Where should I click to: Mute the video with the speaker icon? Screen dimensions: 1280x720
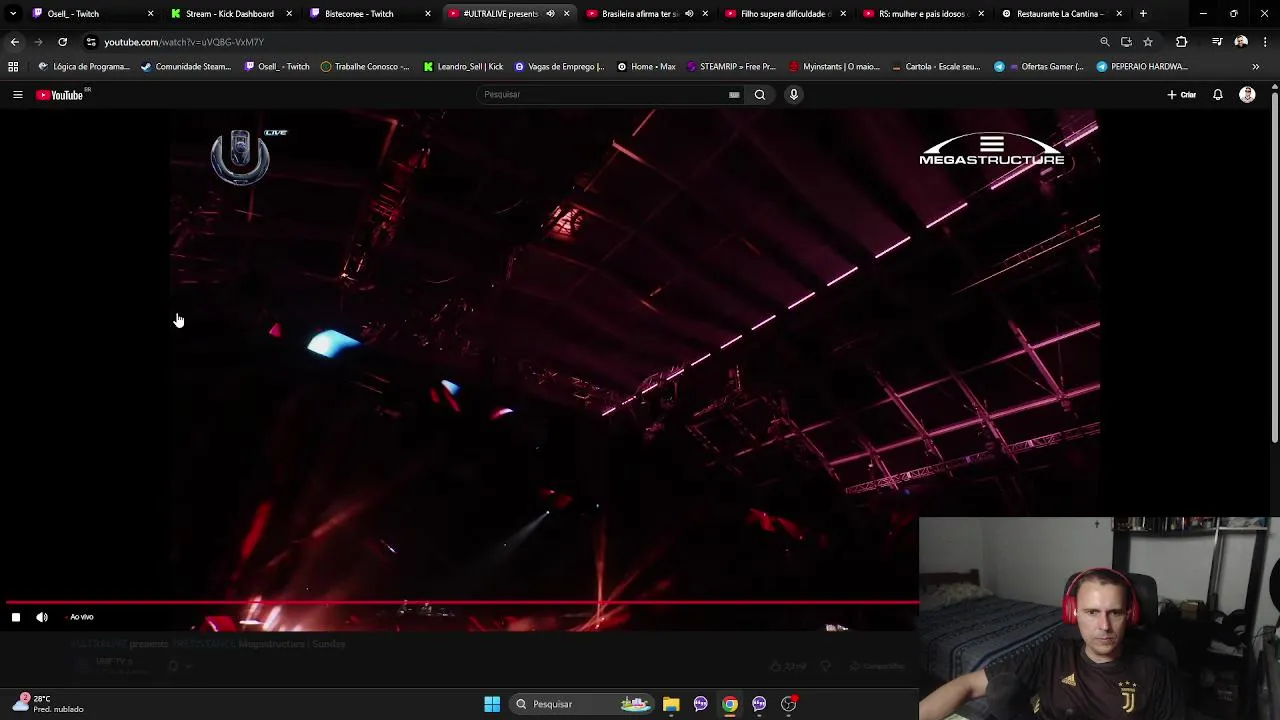(42, 617)
